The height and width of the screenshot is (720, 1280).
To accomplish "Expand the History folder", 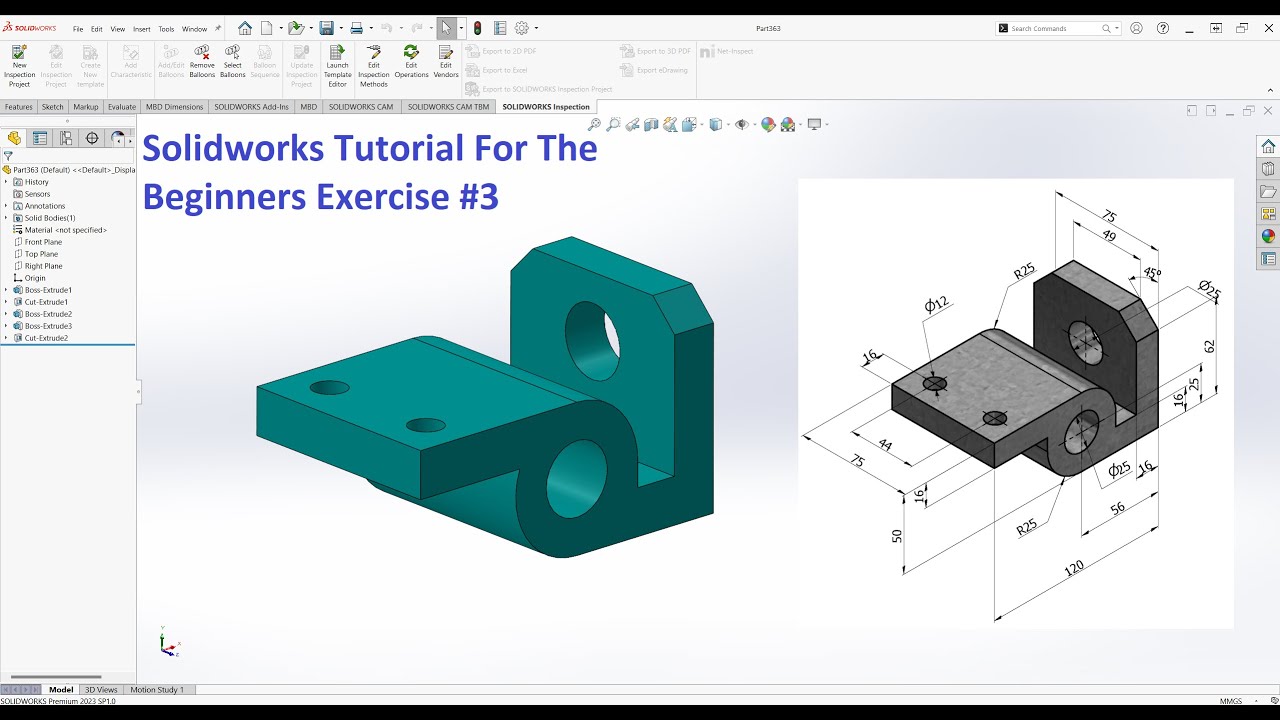I will click(6, 182).
